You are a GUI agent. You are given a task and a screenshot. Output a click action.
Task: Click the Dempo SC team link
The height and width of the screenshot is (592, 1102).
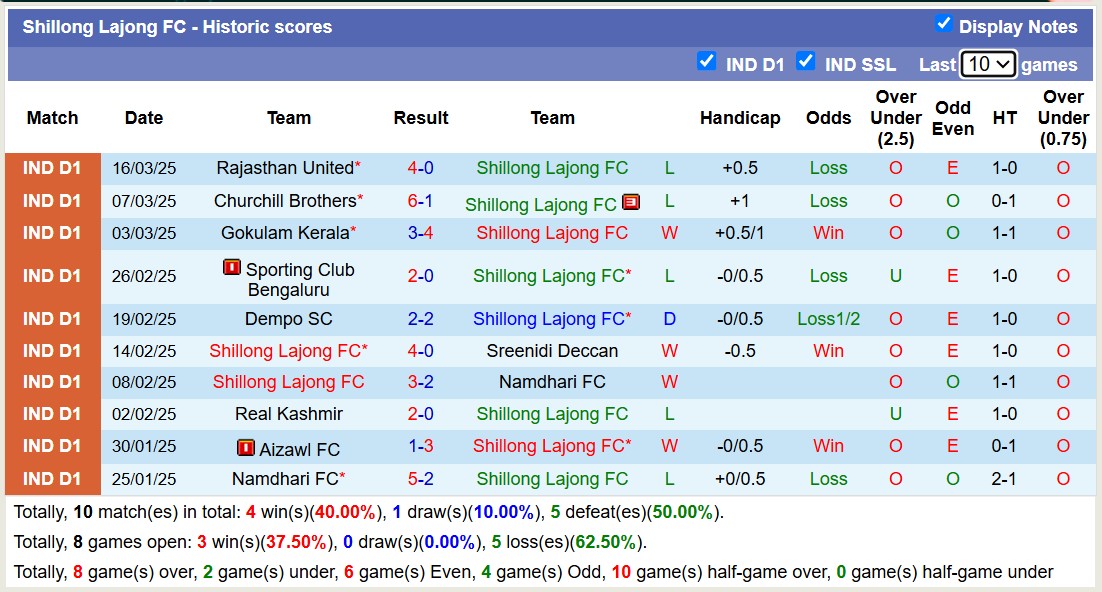coord(289,319)
